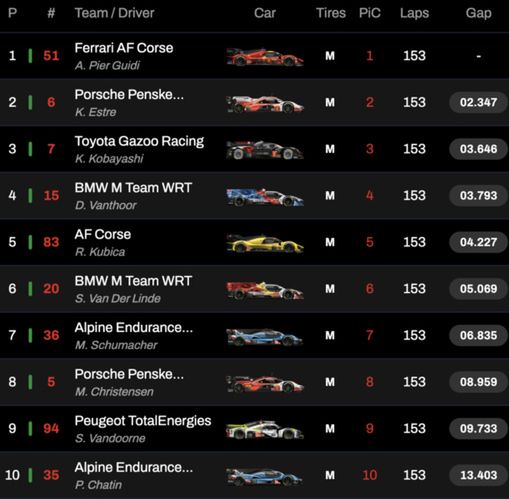Select the Porsche Penske #5 car image
The height and width of the screenshot is (499, 509).
click(265, 383)
